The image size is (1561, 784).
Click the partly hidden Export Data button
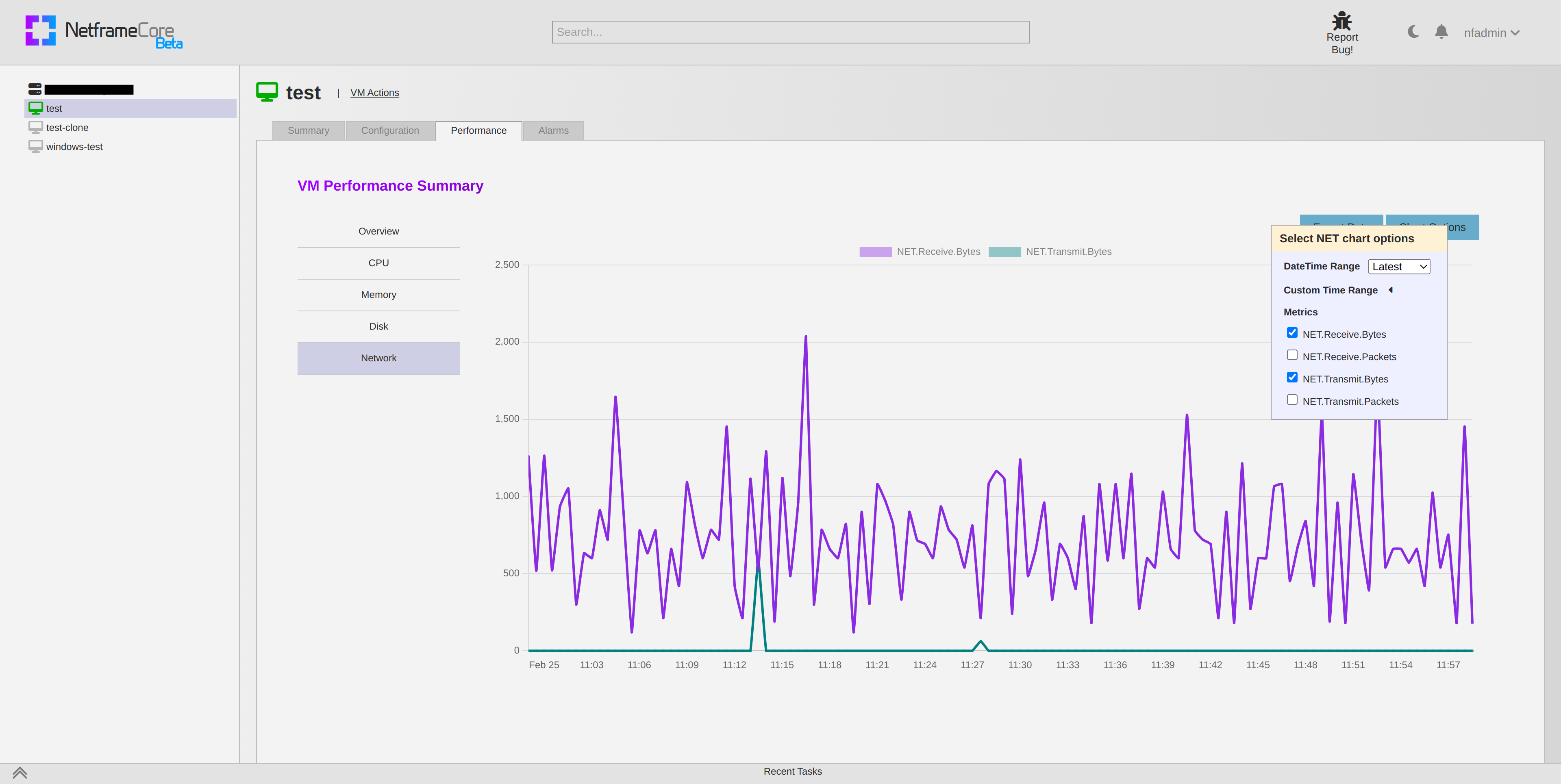click(x=1341, y=219)
